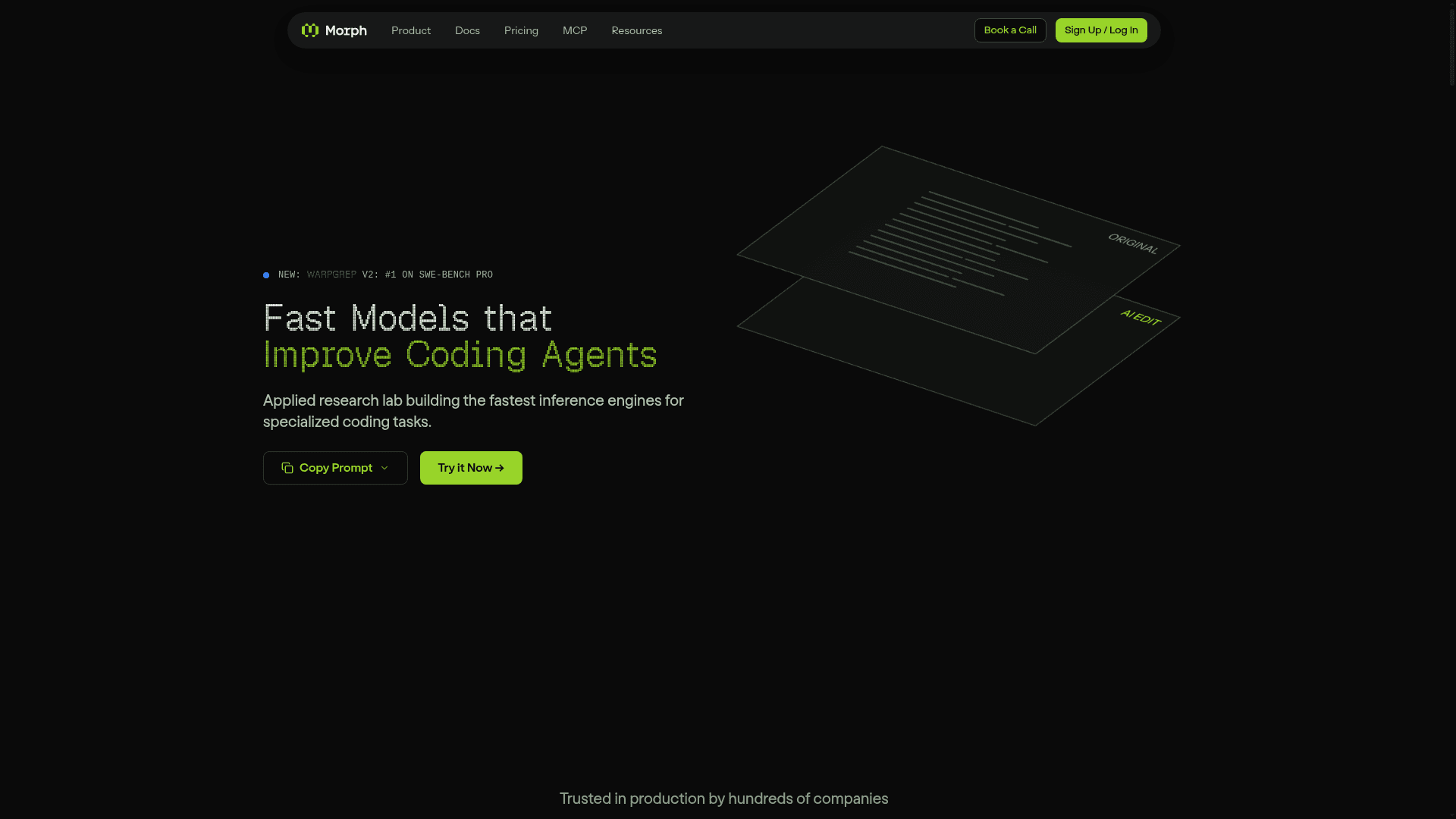Expand the Copy Prompt dropdown chevron
This screenshot has height=819, width=1456.
coord(384,468)
